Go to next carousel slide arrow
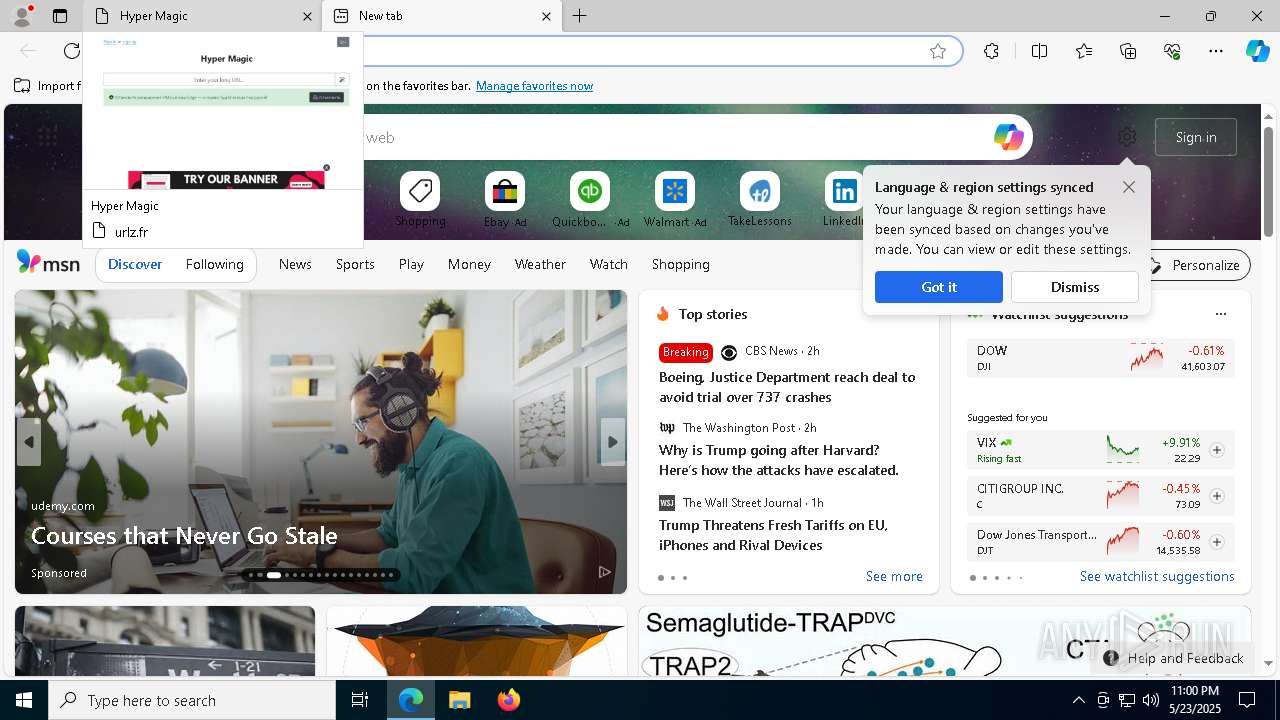Image resolution: width=1280 pixels, height=720 pixels. pyautogui.click(x=613, y=442)
